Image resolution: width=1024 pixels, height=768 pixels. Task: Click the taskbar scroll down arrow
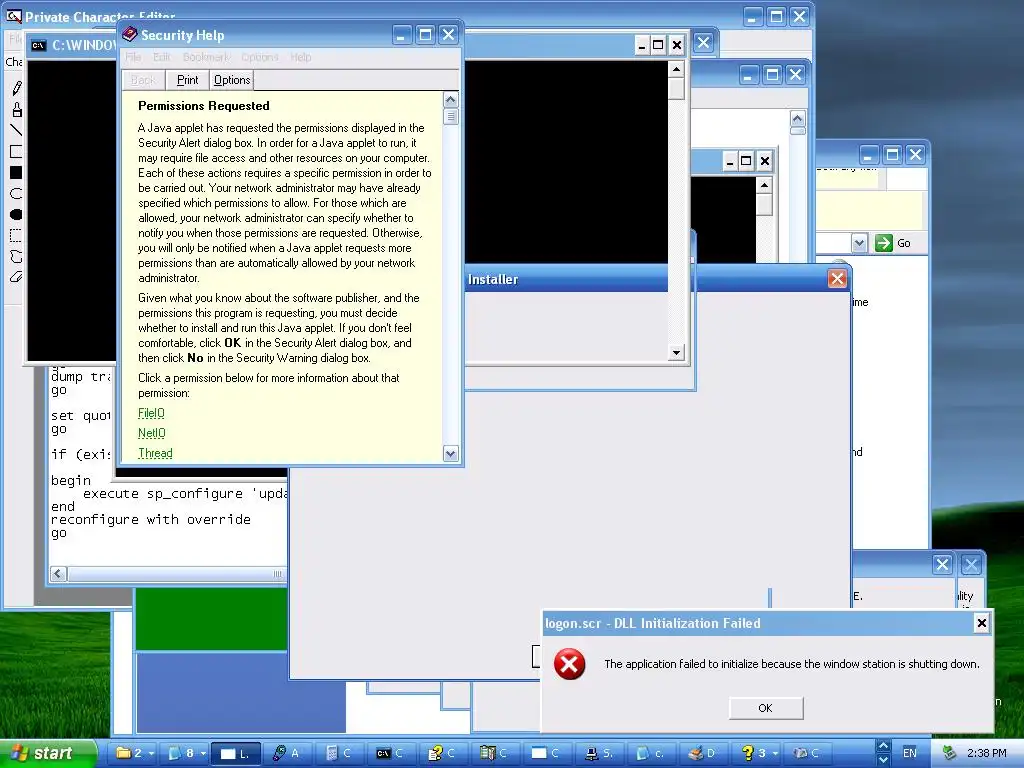(883, 760)
